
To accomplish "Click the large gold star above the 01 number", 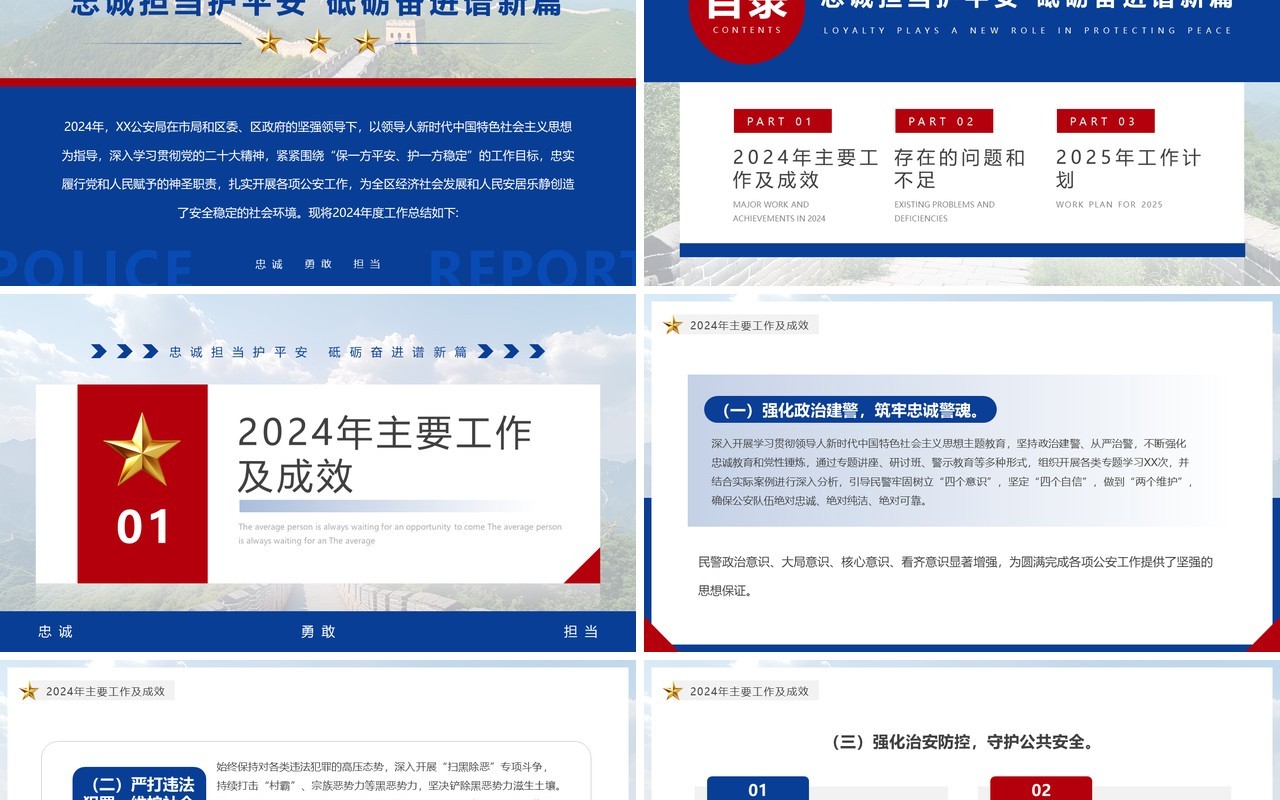I will (142, 449).
